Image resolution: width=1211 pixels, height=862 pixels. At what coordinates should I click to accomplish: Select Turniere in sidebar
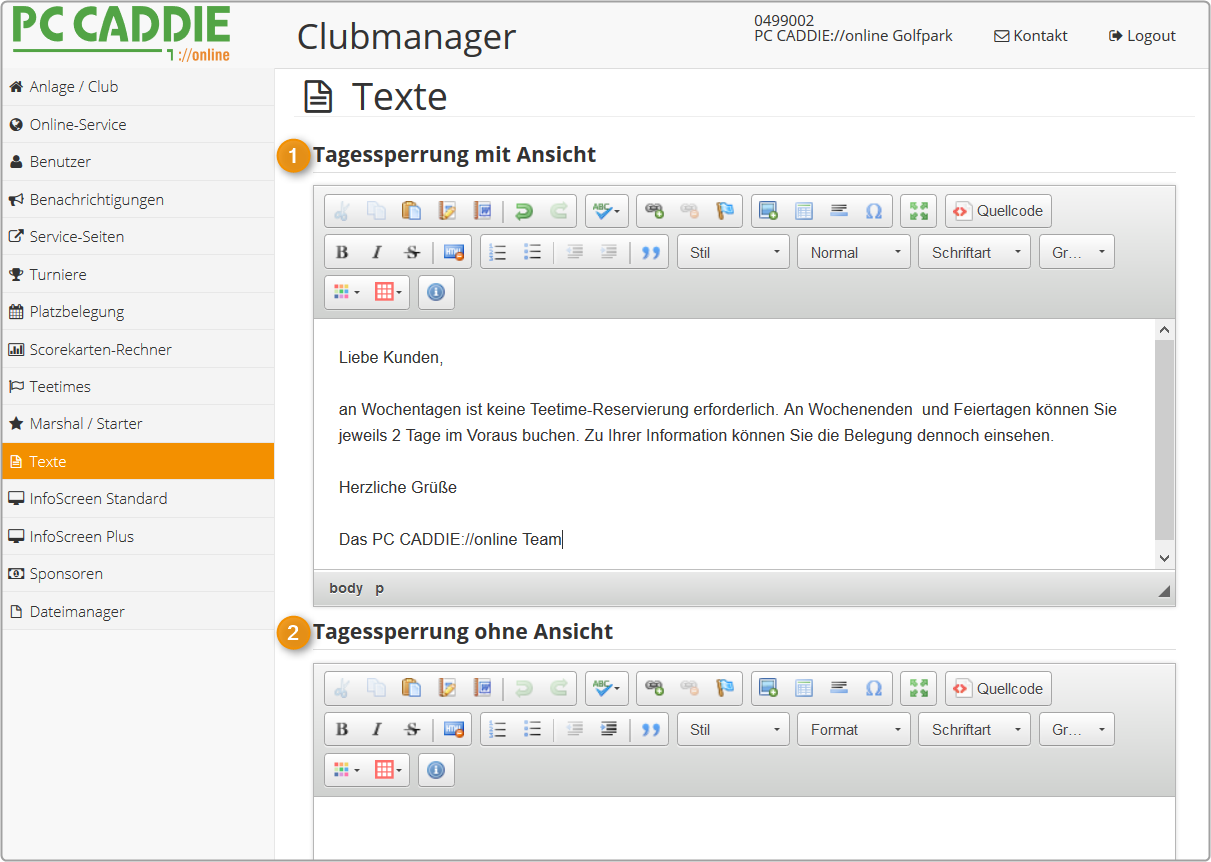(138, 274)
